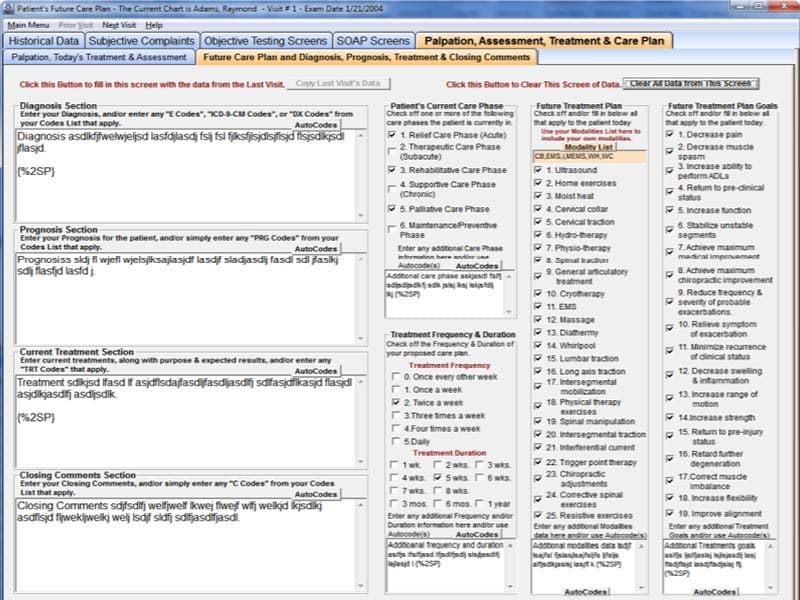800x600 pixels.
Task: Switch to Subjective Complaints tab
Action: [x=141, y=41]
